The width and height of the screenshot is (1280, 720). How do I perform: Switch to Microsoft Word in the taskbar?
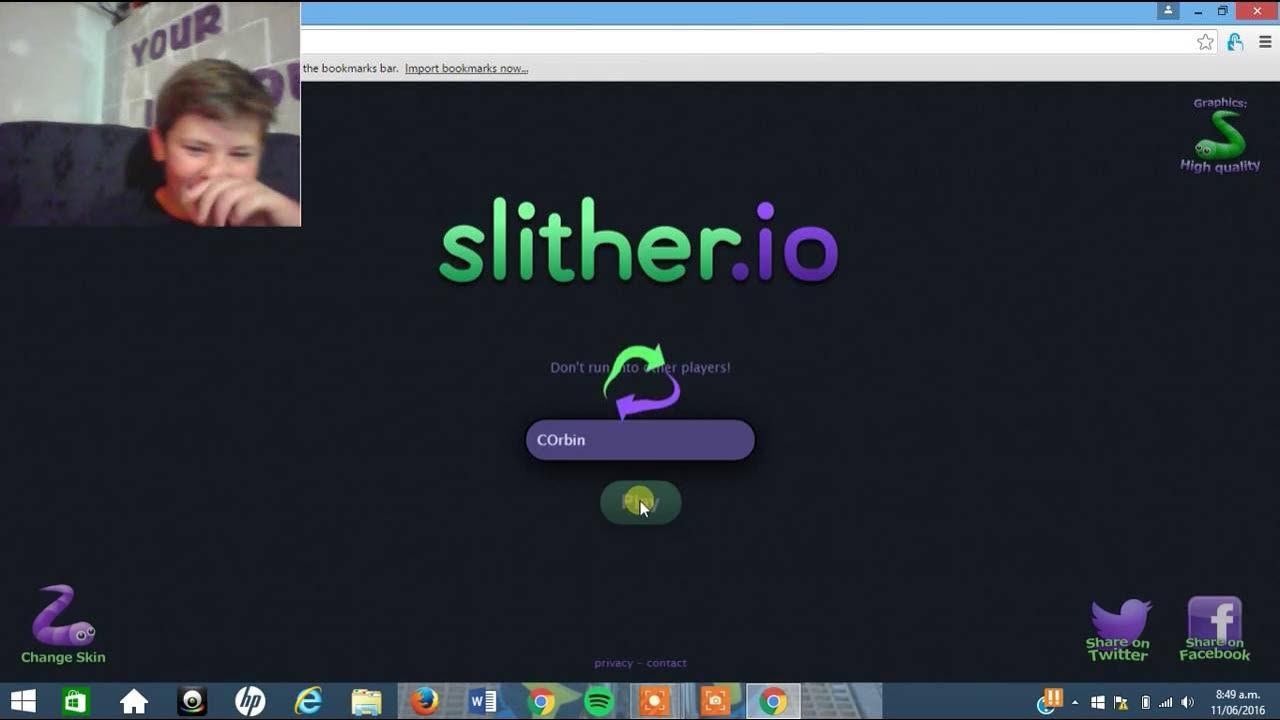483,702
